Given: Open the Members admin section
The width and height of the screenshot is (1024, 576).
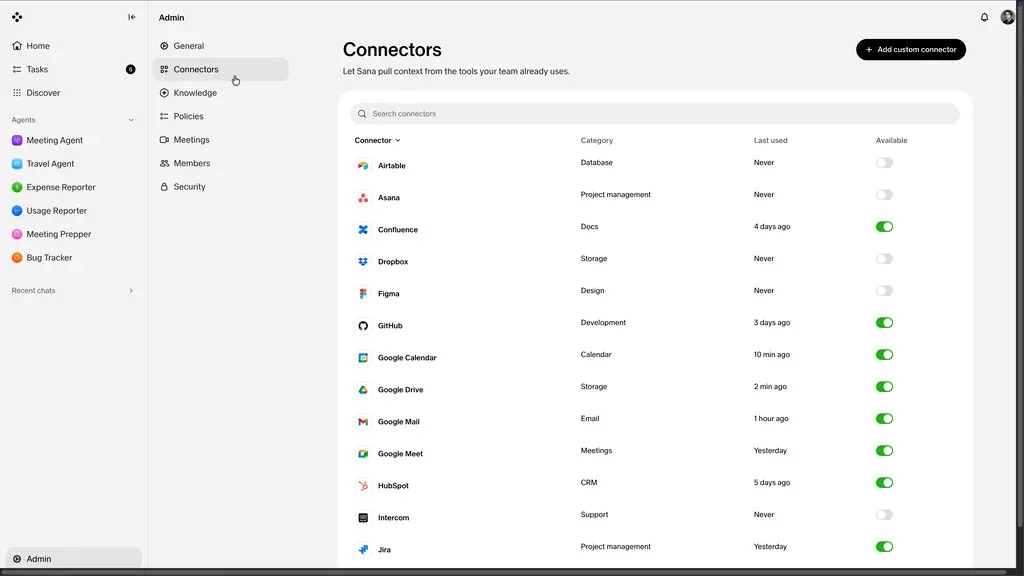Looking at the screenshot, I should coord(221,163).
